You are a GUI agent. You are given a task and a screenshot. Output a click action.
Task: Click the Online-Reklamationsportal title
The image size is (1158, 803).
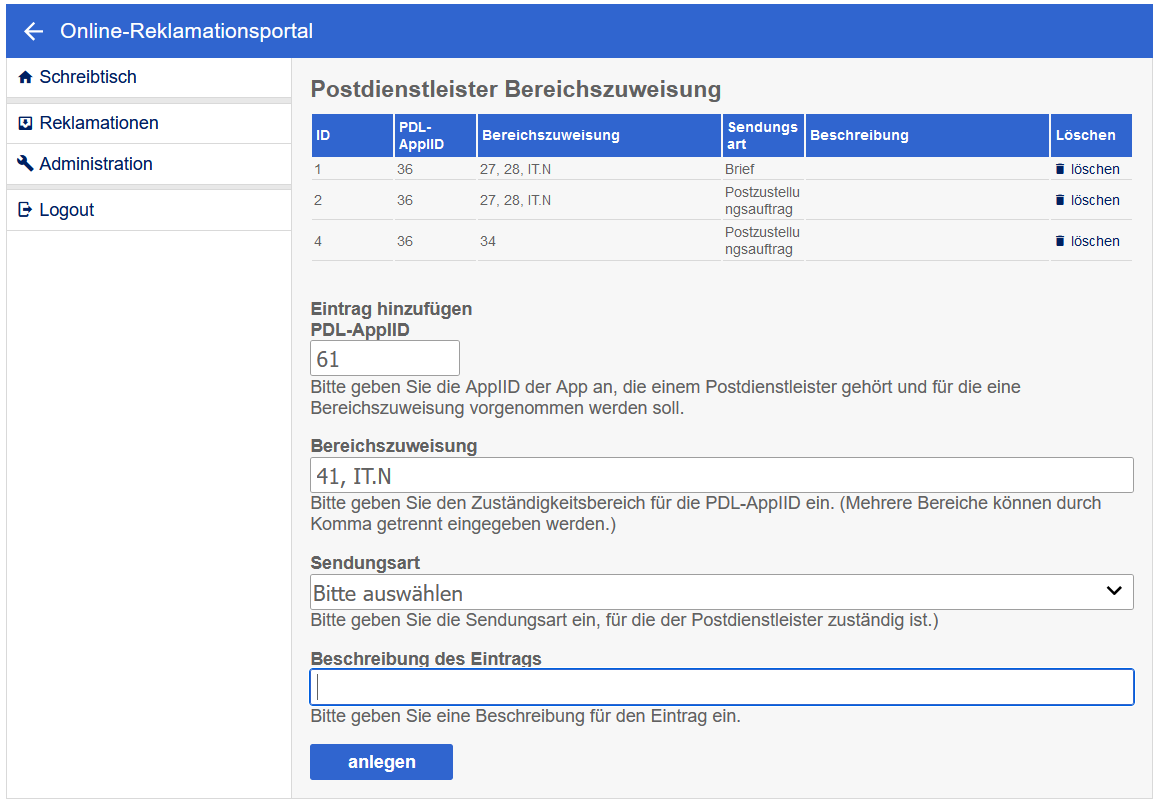point(186,31)
